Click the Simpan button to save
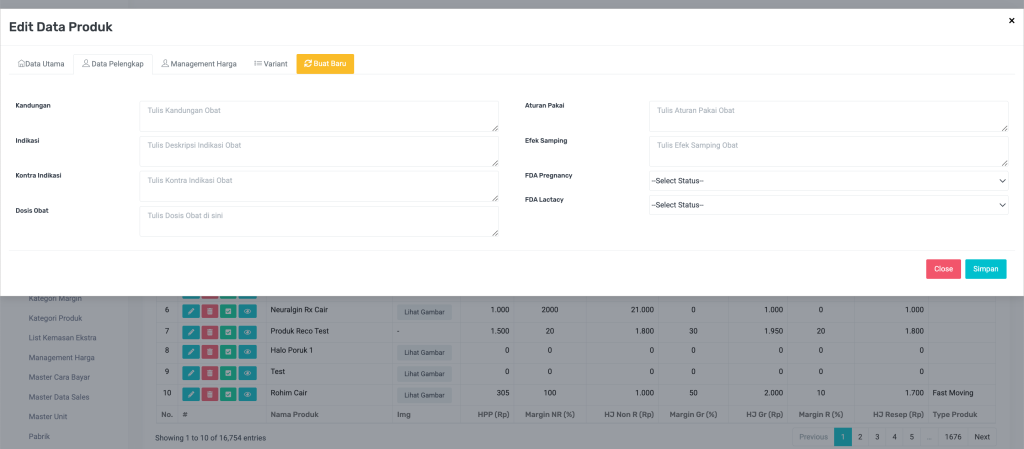Screen dimensions: 1024x449 coord(985,269)
